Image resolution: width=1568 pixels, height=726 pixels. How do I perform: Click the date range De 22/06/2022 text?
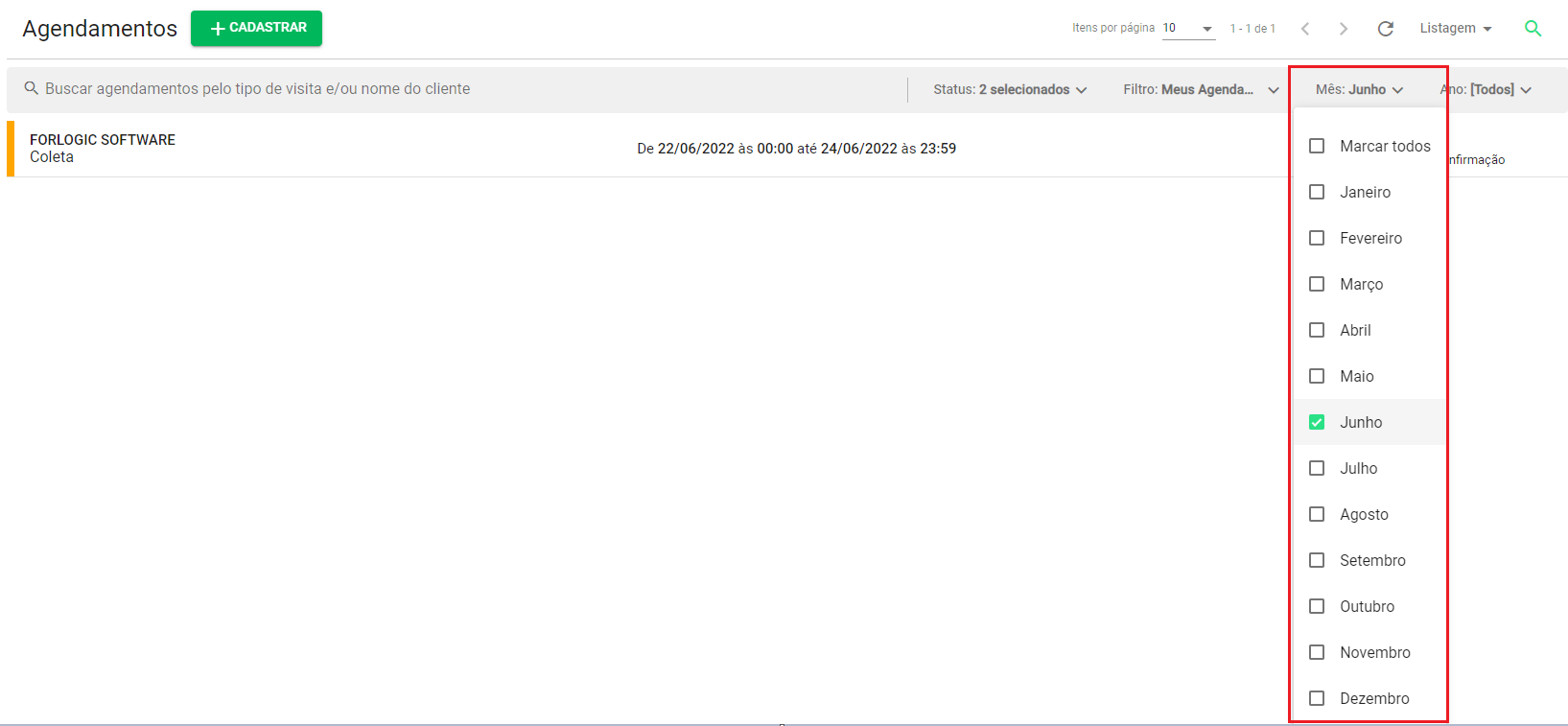(x=796, y=149)
